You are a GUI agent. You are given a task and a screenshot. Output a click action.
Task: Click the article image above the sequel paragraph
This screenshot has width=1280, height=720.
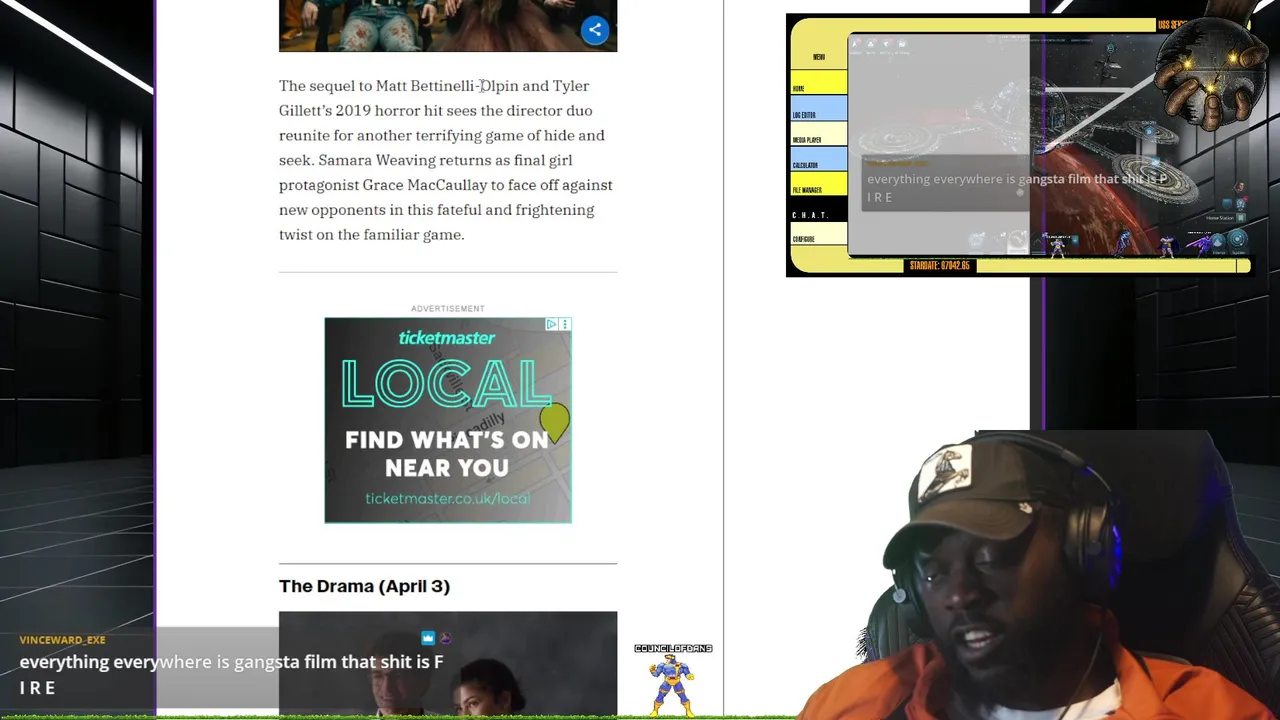coord(448,25)
